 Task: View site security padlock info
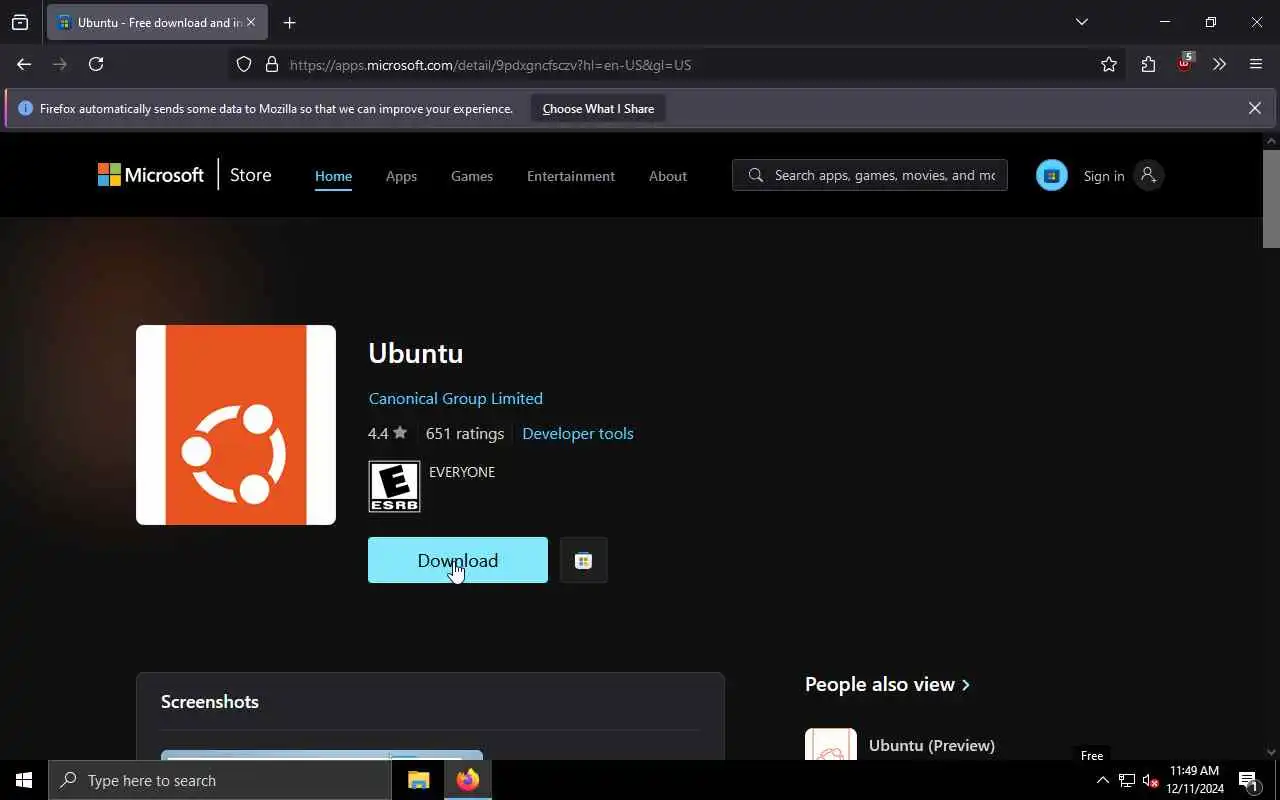[271, 64]
